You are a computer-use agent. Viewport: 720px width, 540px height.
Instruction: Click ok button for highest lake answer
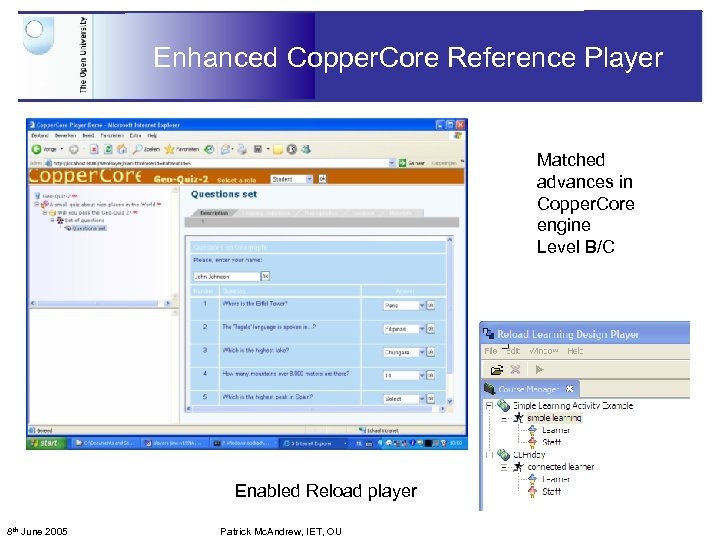pyautogui.click(x=431, y=352)
